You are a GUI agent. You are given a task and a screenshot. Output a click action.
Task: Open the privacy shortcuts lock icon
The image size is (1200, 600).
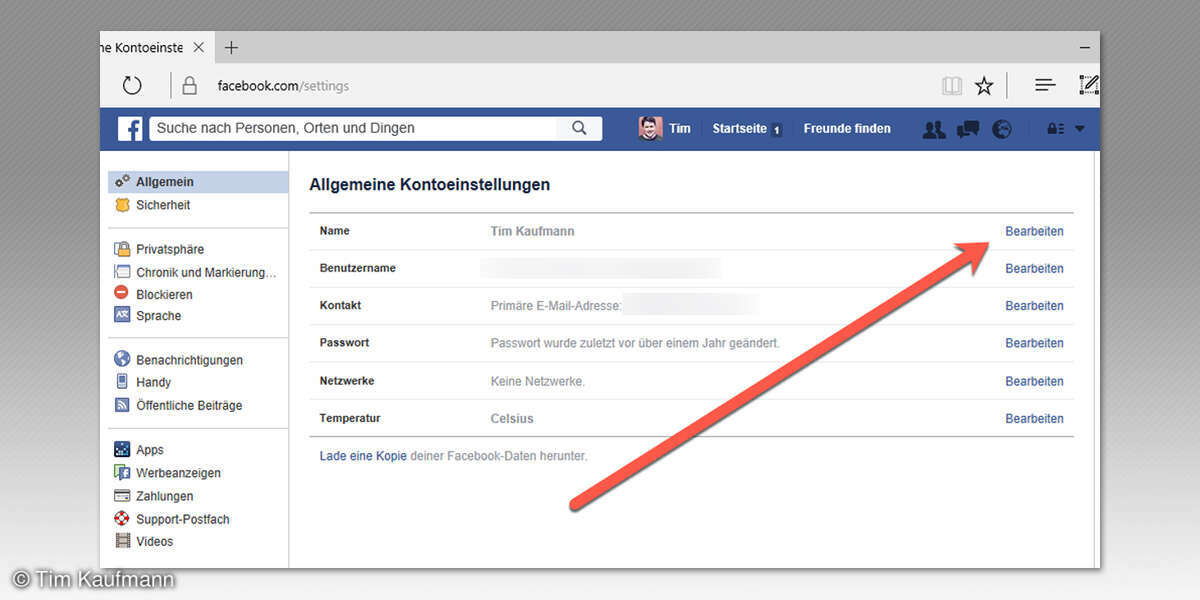[1054, 129]
